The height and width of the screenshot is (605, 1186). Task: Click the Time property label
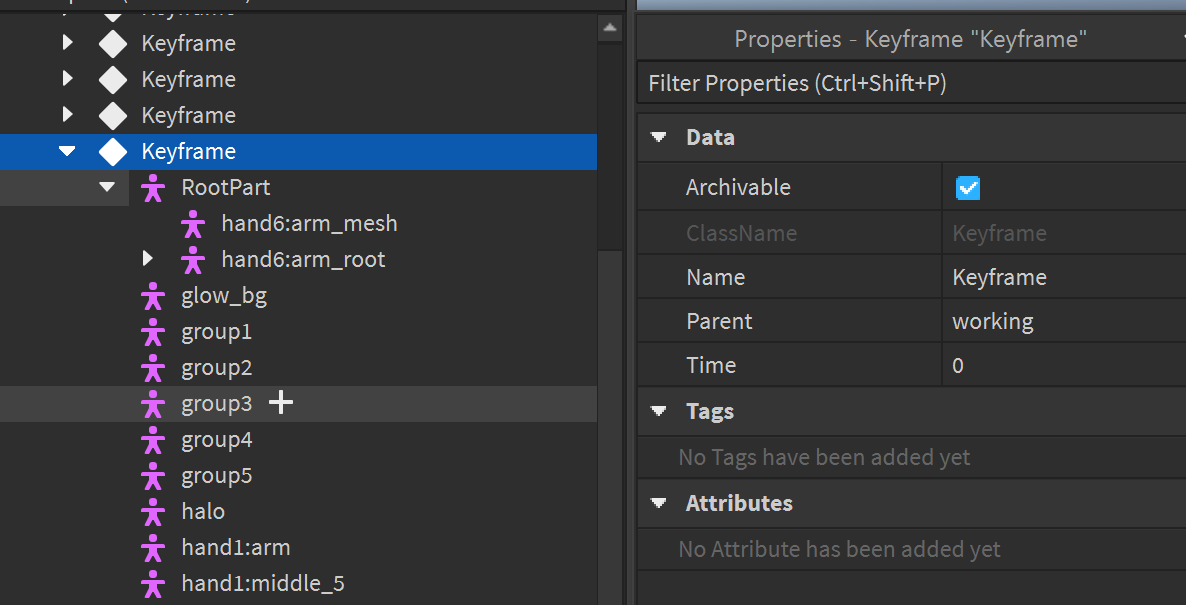click(x=711, y=366)
